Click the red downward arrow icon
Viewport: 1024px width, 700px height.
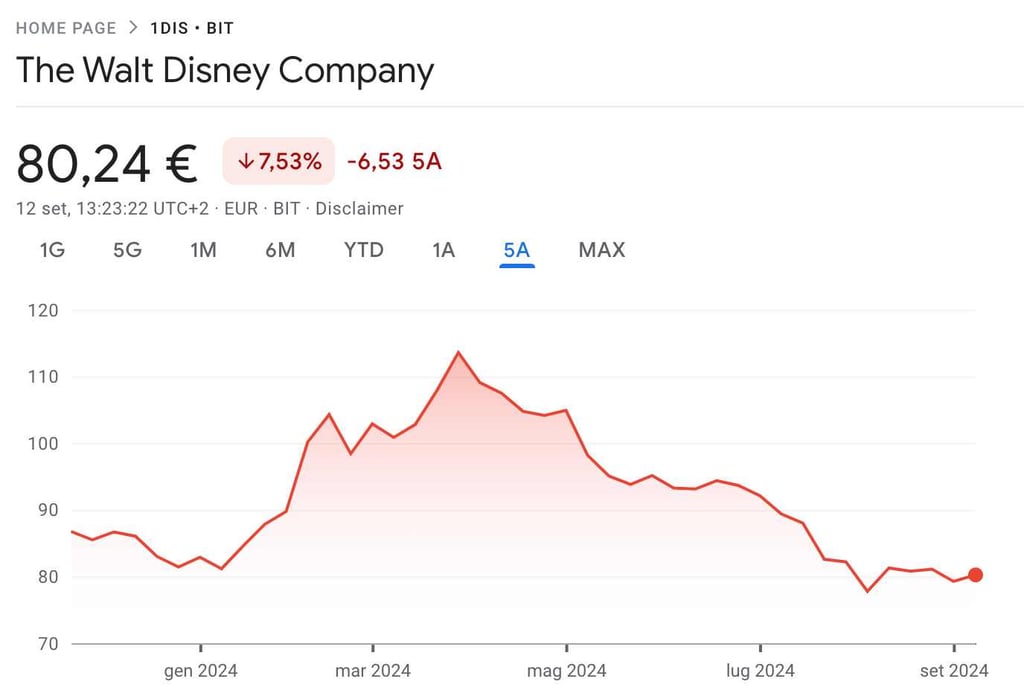pos(244,160)
